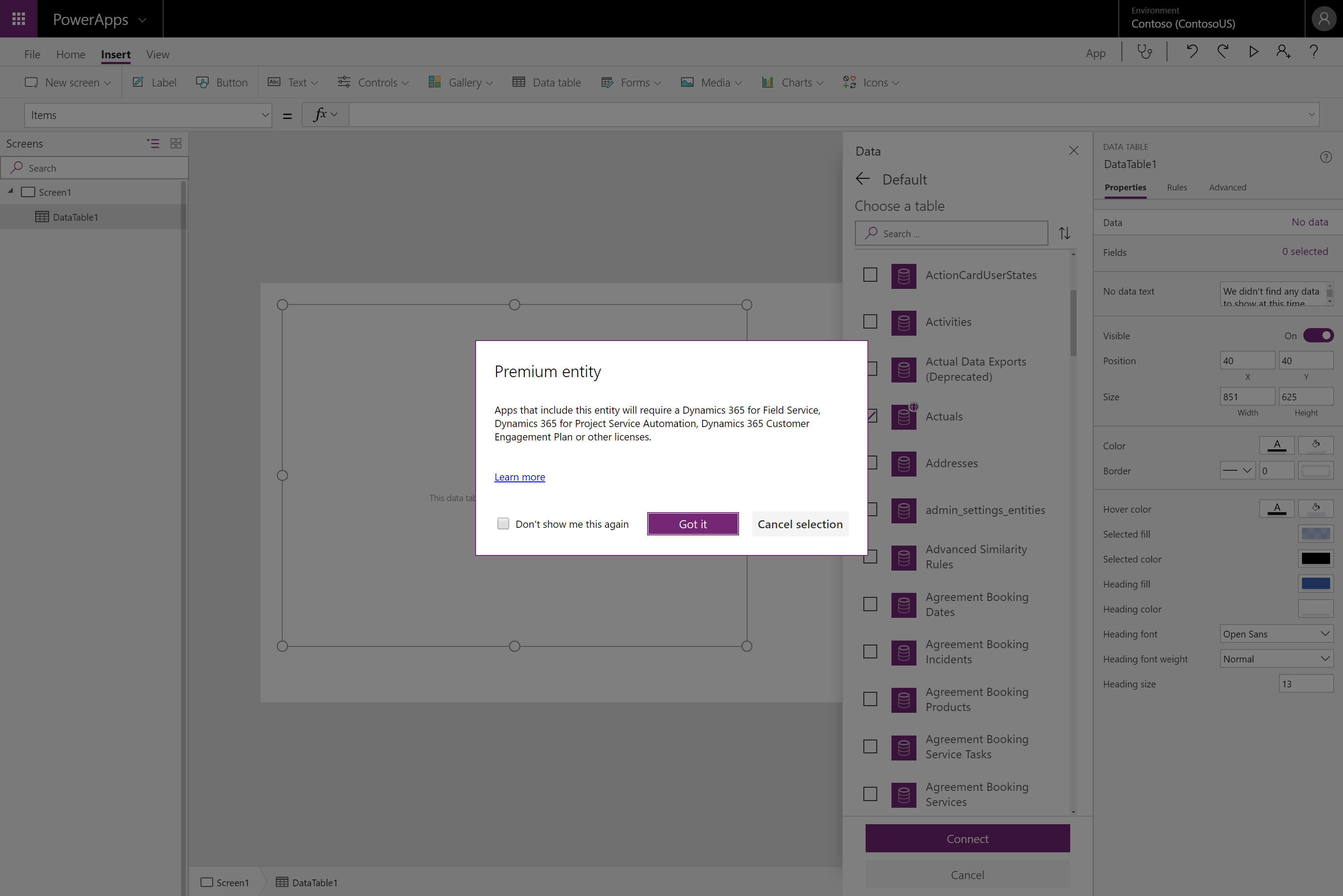The height and width of the screenshot is (896, 1343).
Task: Check the Activities checkbox
Action: [x=870, y=322]
